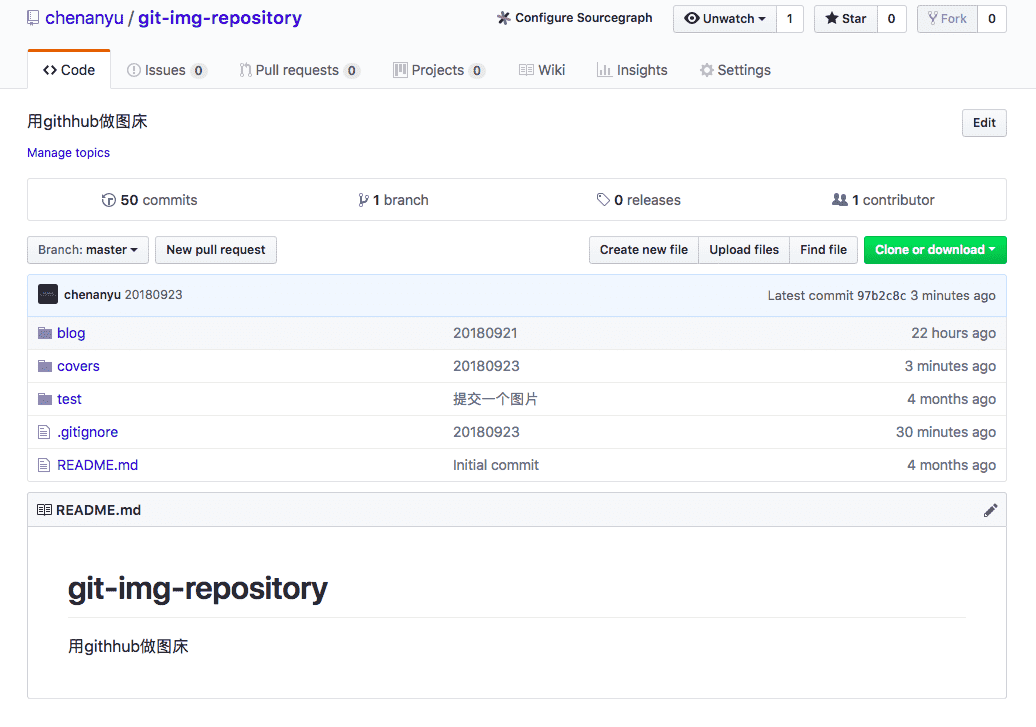Screen dimensions: 1036x727
Task: Click the test folder icon
Action: (x=45, y=399)
